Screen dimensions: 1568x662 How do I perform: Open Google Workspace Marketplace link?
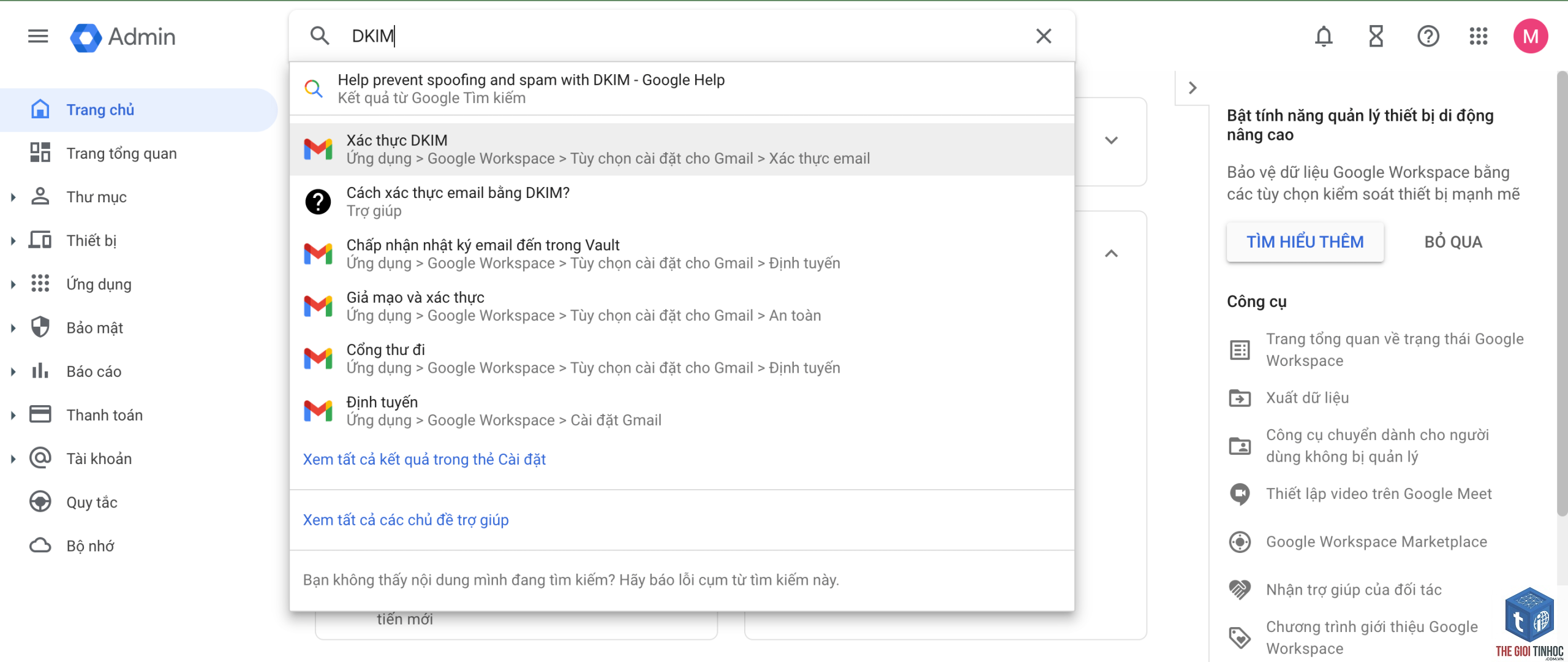click(x=1376, y=542)
